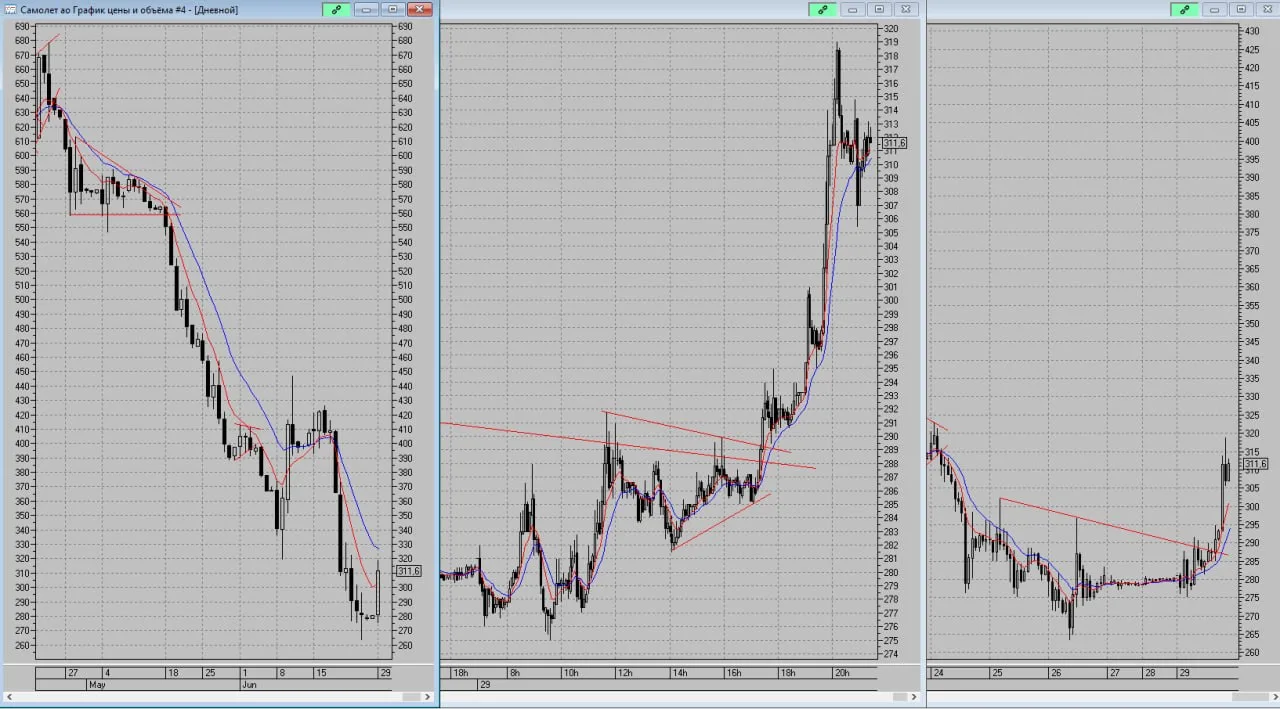This screenshot has height=709, width=1280.
Task: Minimize the right chart window
Action: 1216,9
